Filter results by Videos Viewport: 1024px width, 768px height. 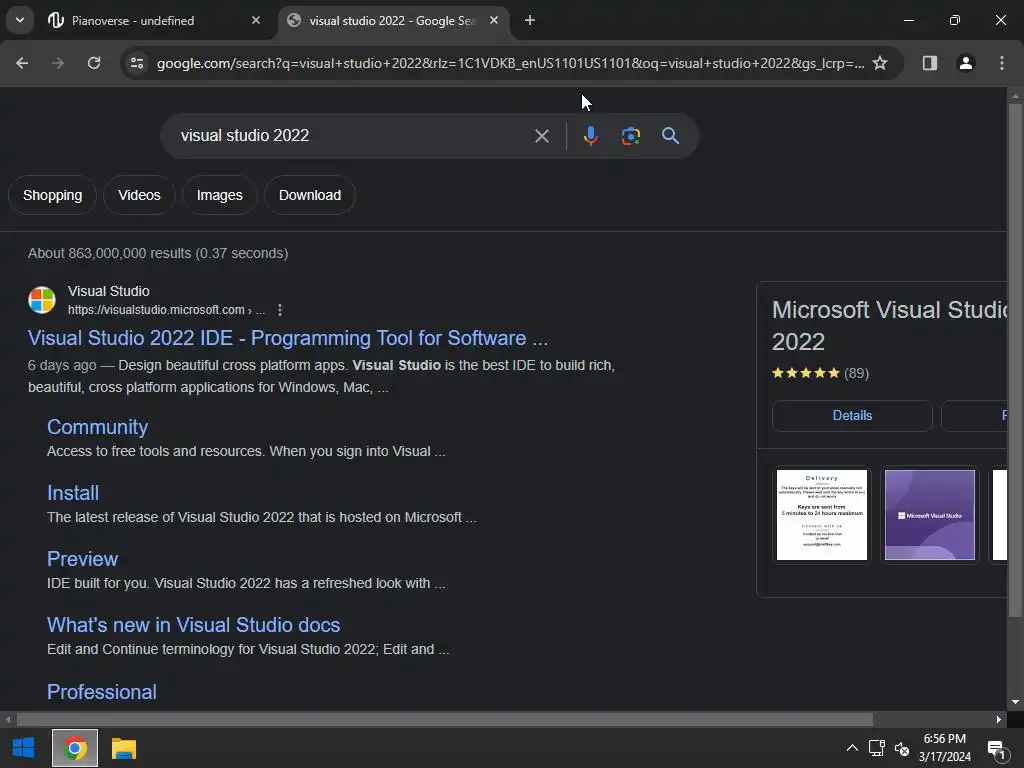(x=139, y=195)
